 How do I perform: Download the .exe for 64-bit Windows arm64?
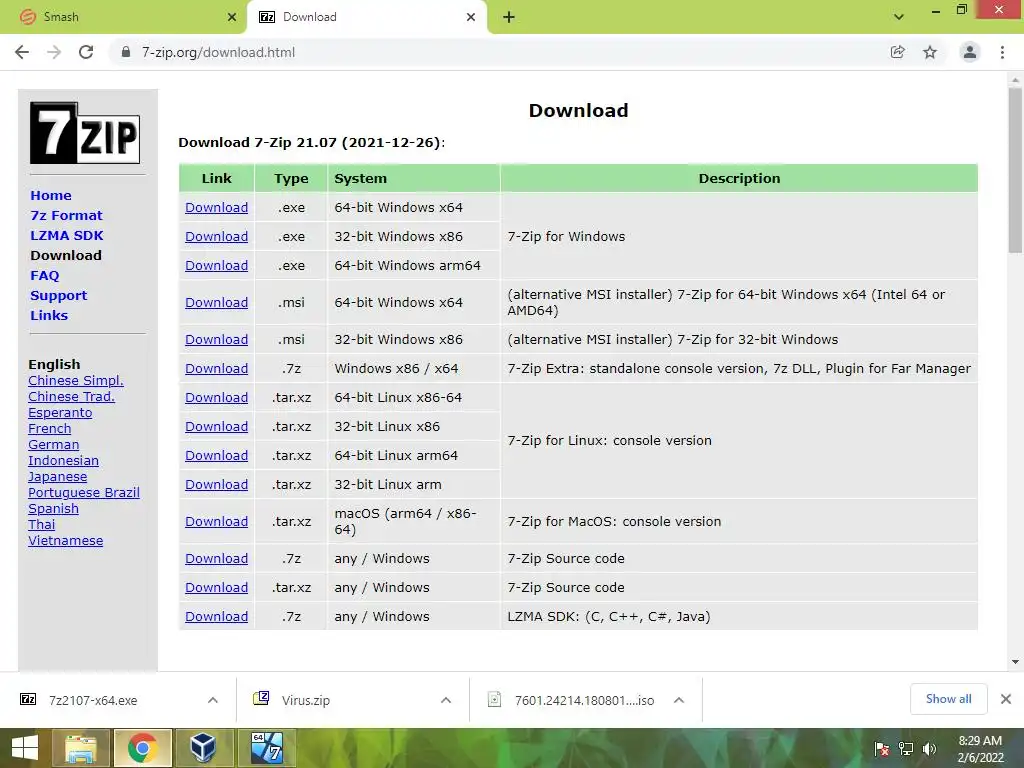tap(216, 266)
